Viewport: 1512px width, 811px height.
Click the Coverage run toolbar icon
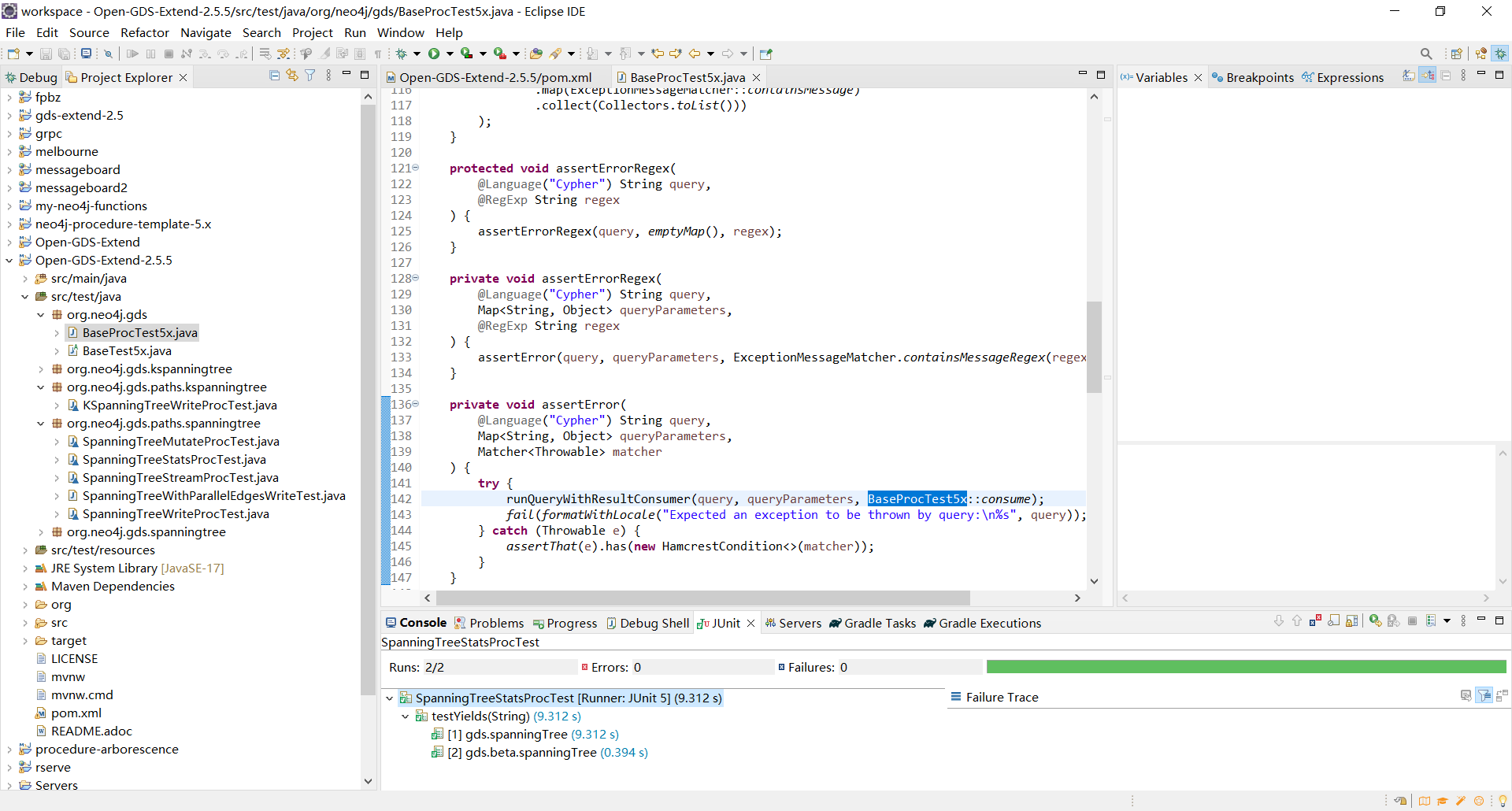(x=467, y=54)
